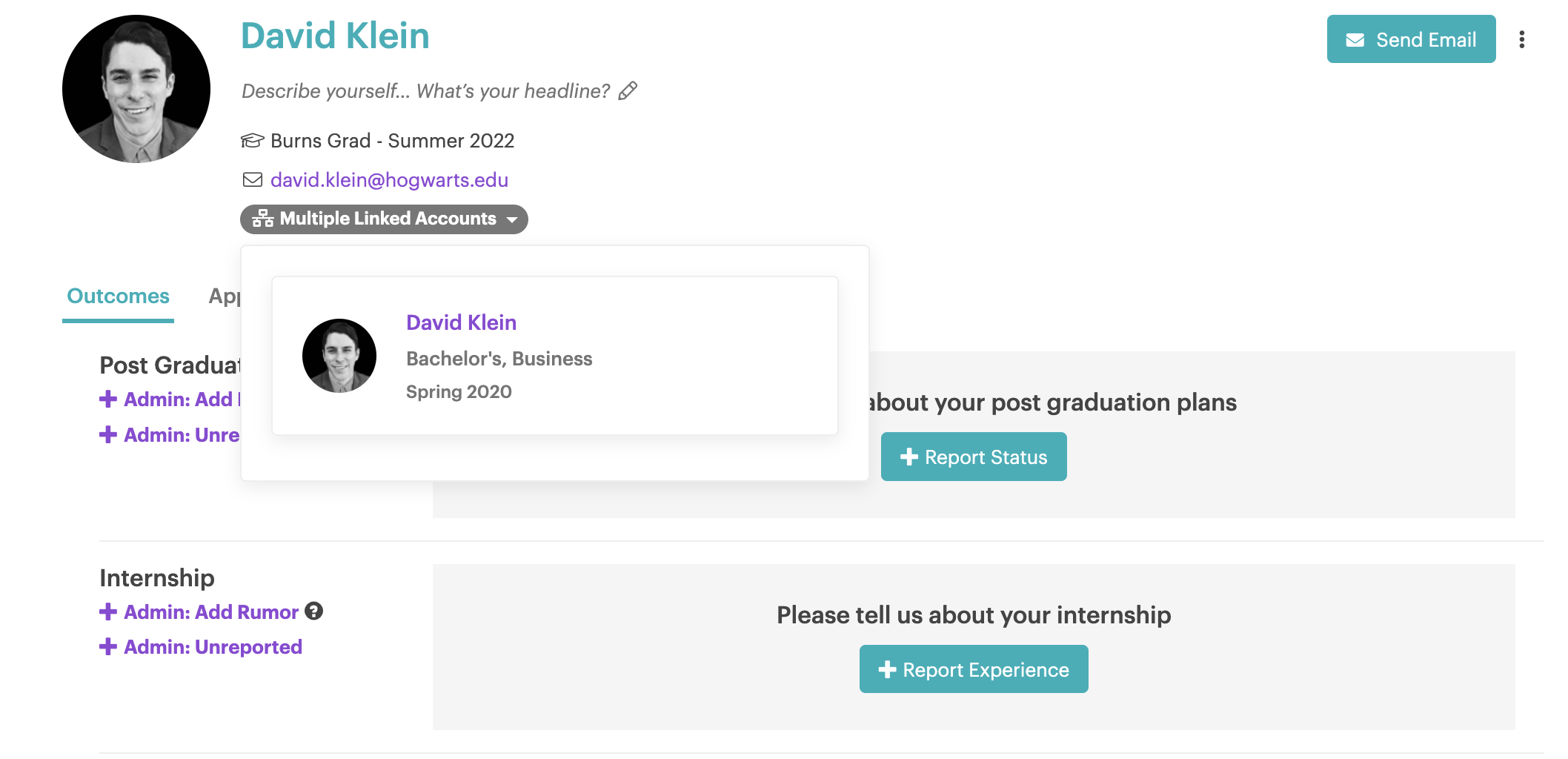Click plus icon next to Internship Unreported

point(108,646)
